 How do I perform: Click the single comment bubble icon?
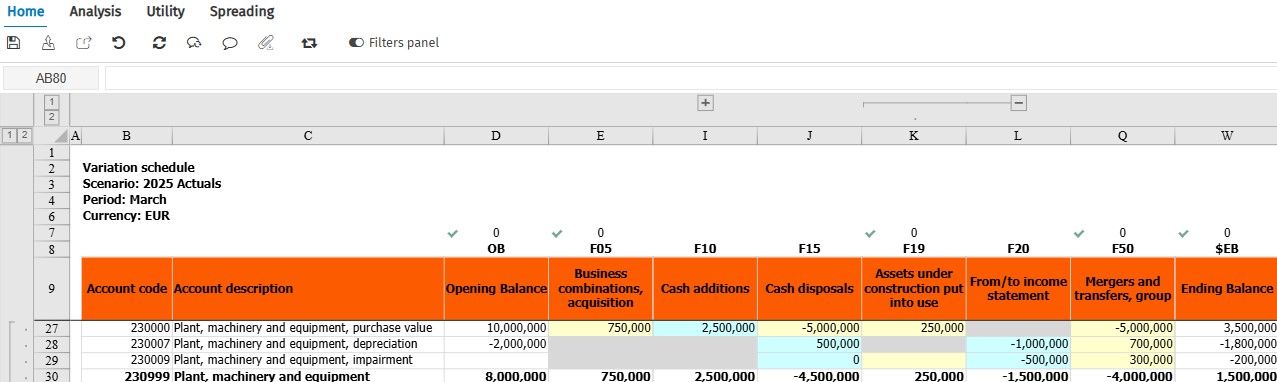230,43
